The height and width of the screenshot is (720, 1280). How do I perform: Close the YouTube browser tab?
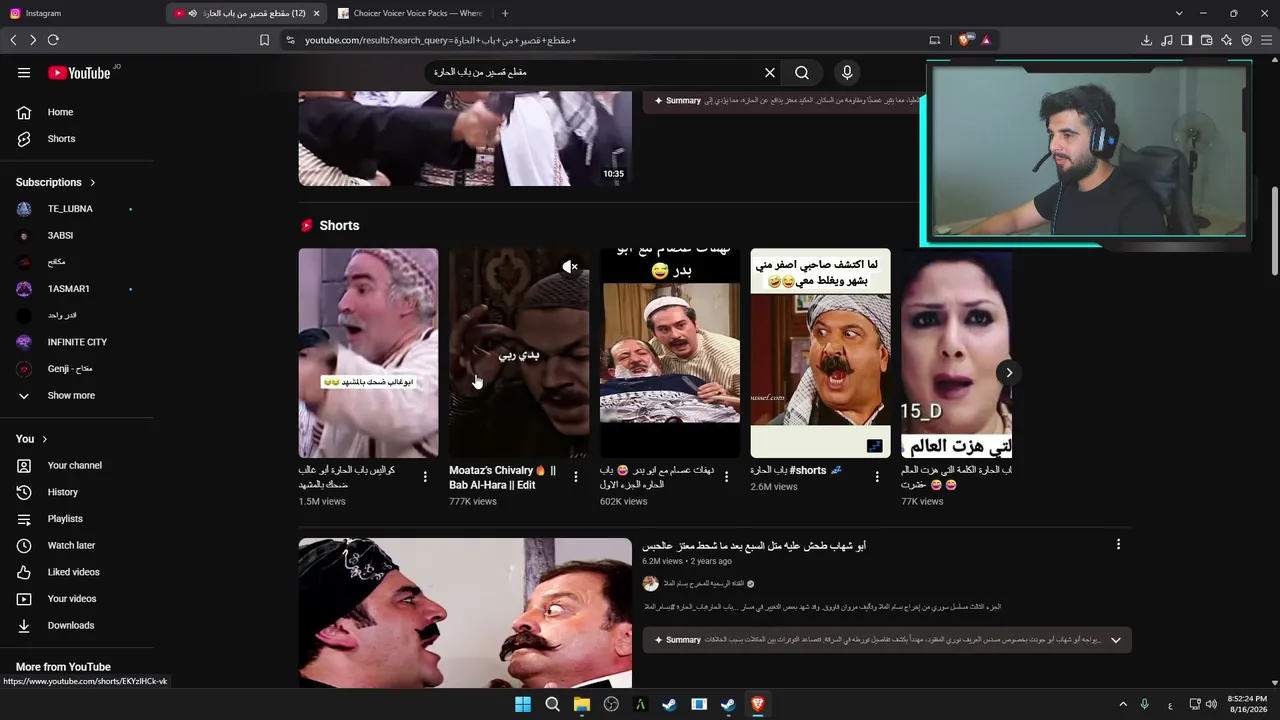(317, 13)
